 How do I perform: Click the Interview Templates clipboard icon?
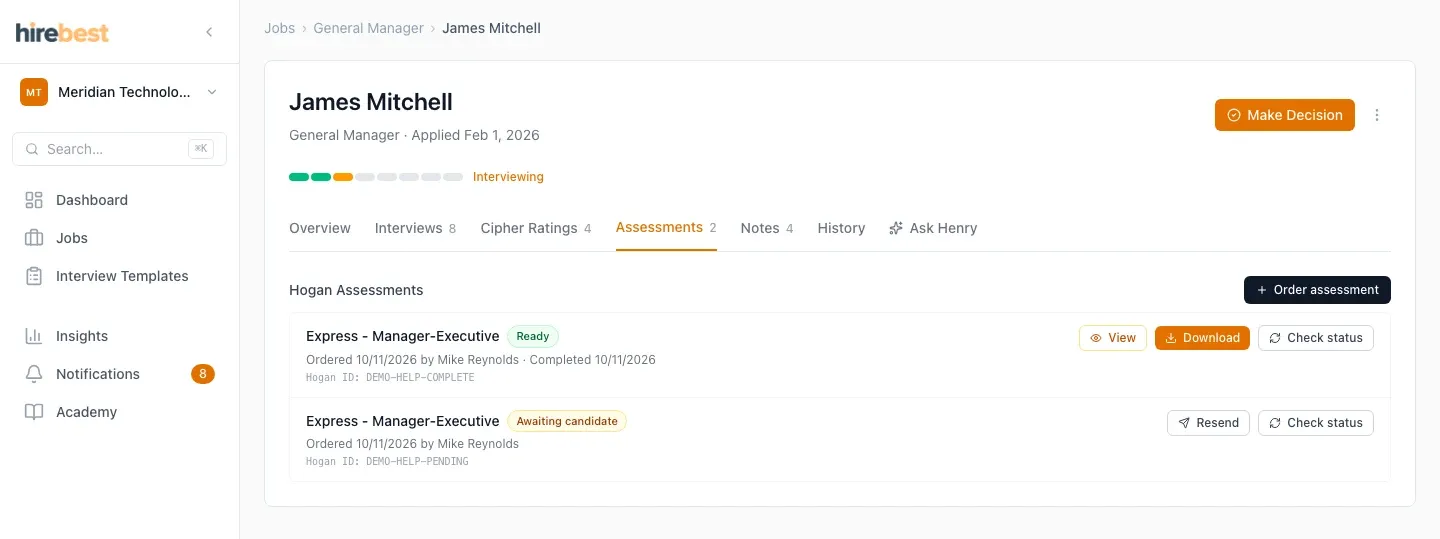(34, 276)
